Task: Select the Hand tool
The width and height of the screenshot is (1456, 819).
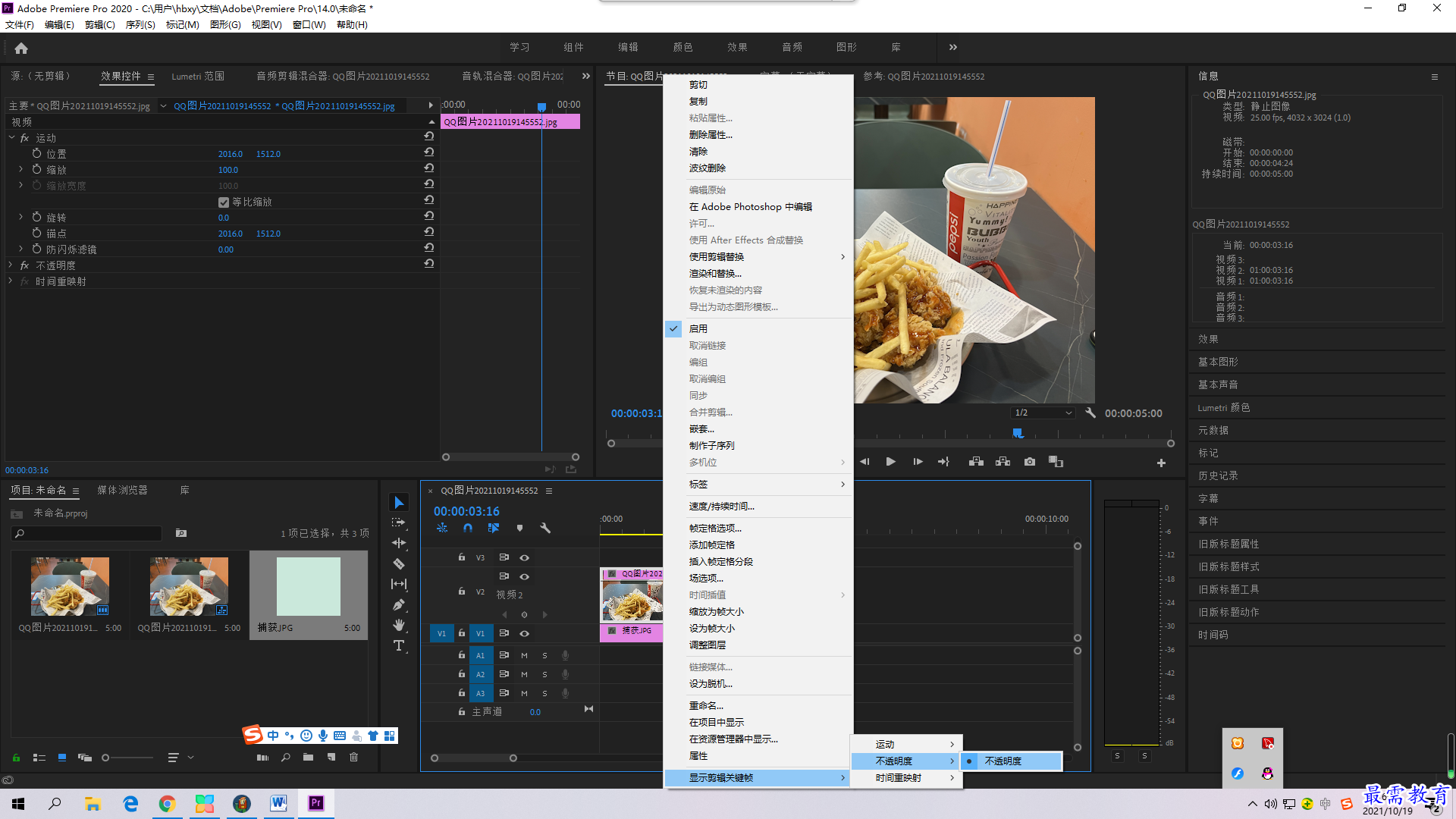Action: click(399, 625)
